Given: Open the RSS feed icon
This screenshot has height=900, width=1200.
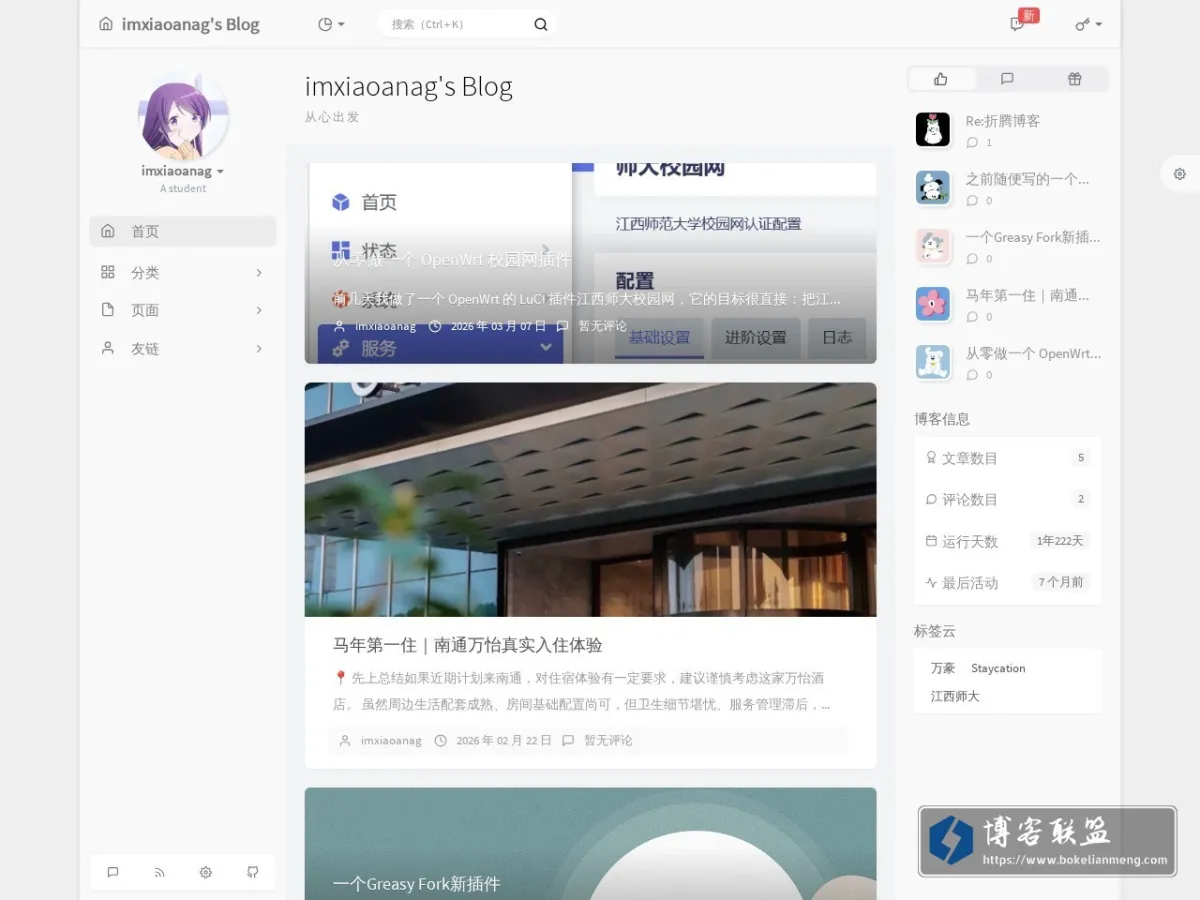Looking at the screenshot, I should [x=159, y=872].
